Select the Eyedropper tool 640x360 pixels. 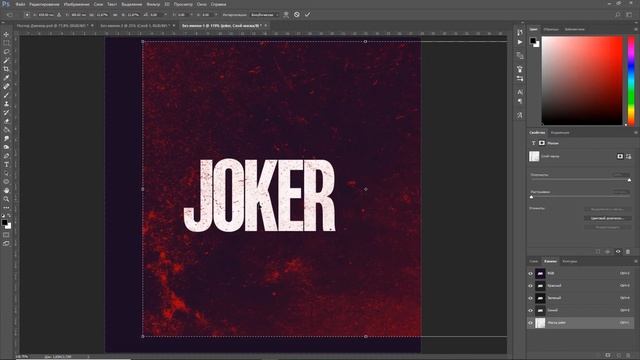6,78
